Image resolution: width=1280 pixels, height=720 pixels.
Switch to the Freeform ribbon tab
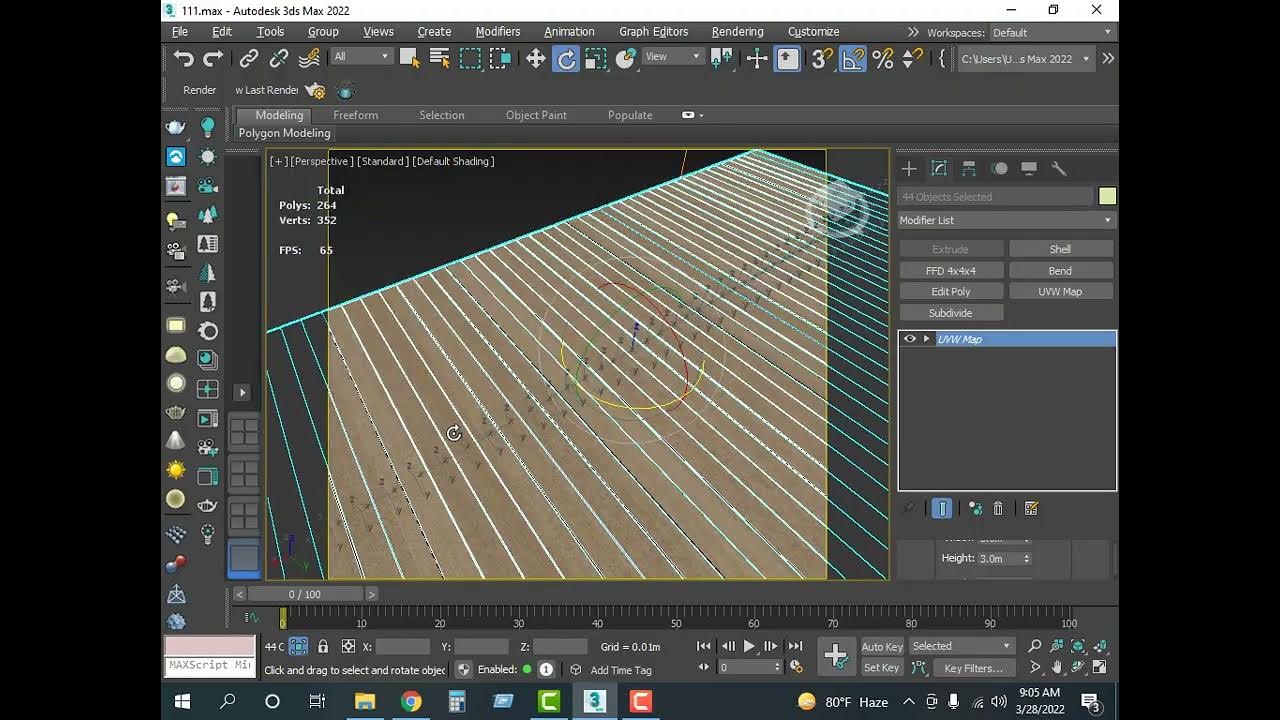[x=355, y=115]
